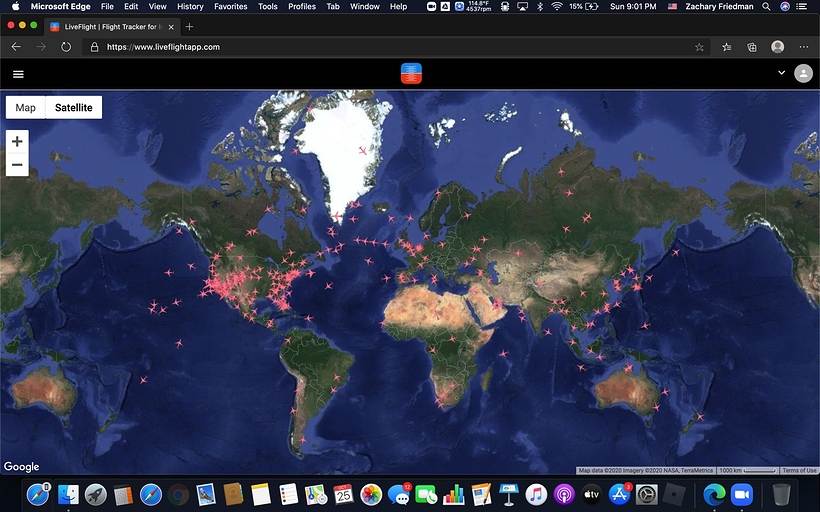Expand the dropdown chevron beside the avatar
Screen dimensions: 820x512
(x=781, y=73)
